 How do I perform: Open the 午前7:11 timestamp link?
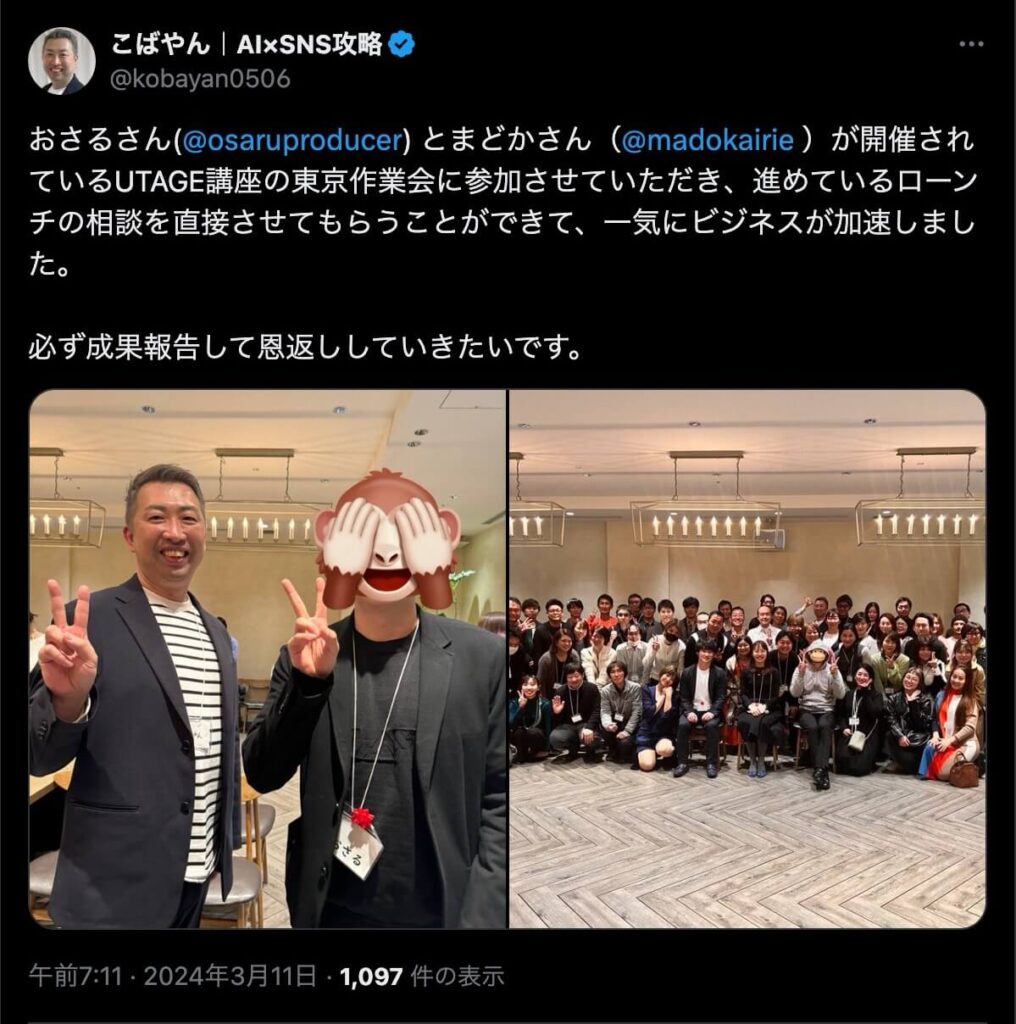point(76,976)
